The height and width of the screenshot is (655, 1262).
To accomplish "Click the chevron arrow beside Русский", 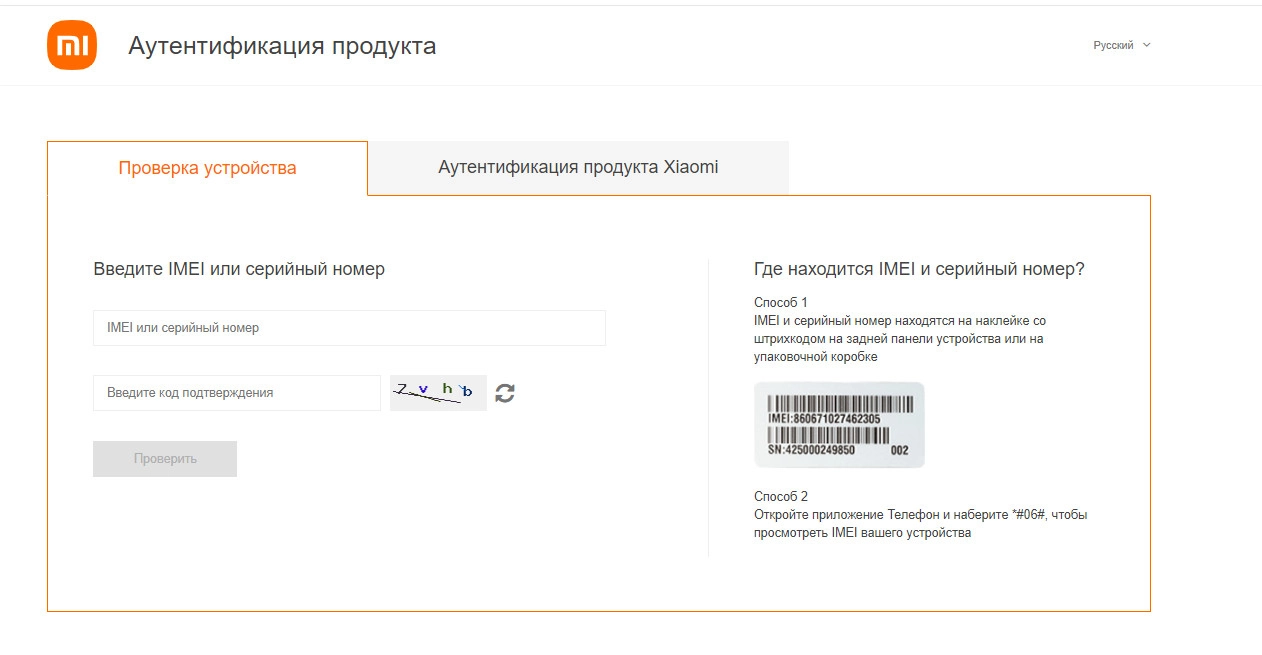I will point(1147,45).
